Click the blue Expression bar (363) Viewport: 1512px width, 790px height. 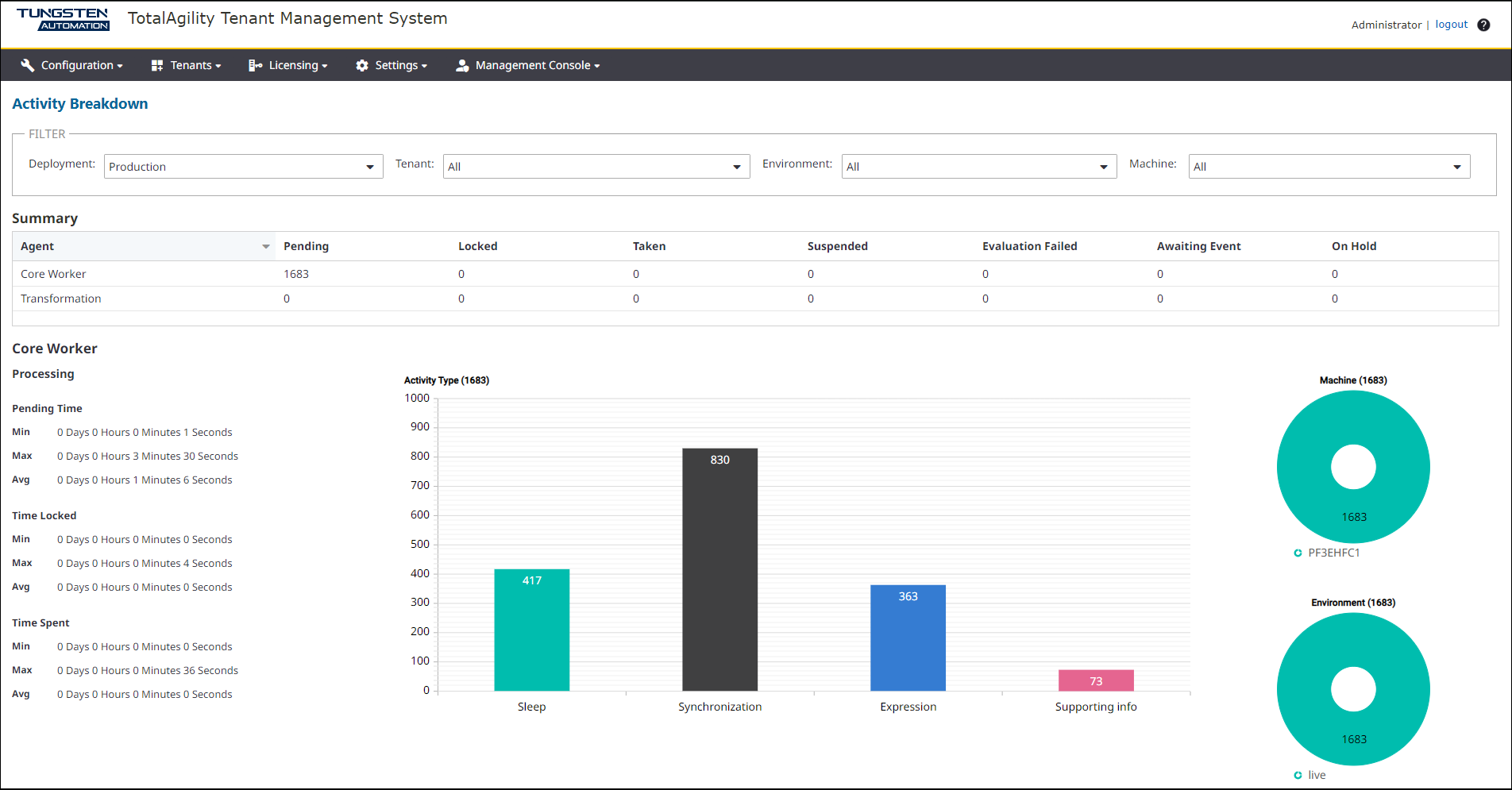[908, 638]
